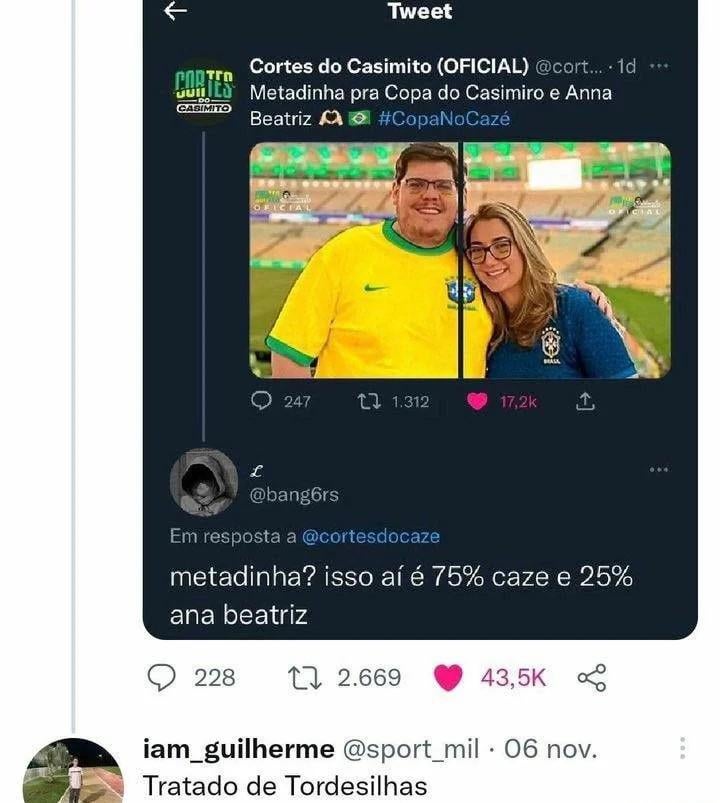Click the #CopaNoCazé hashtag

[x=444, y=118]
